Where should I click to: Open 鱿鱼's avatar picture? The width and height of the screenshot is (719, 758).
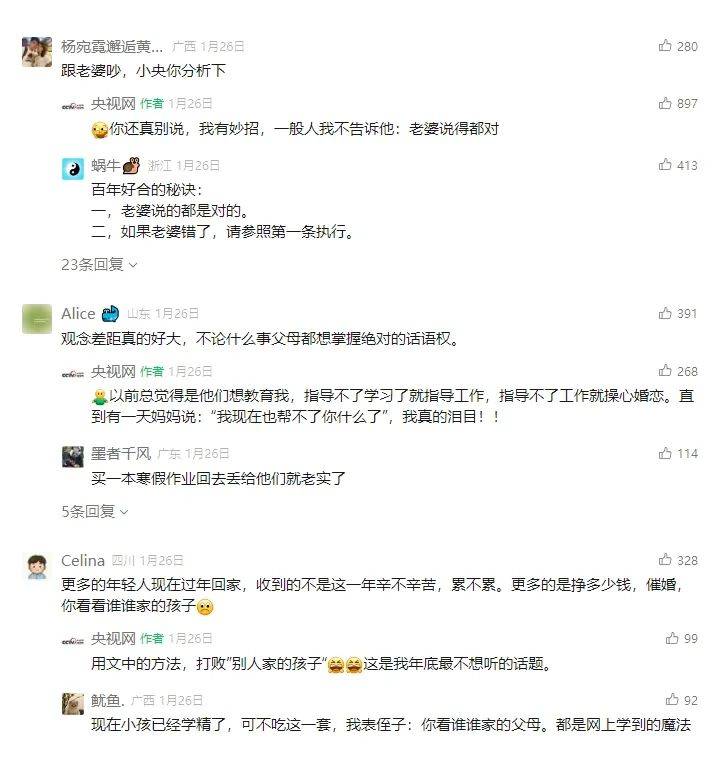(x=73, y=703)
